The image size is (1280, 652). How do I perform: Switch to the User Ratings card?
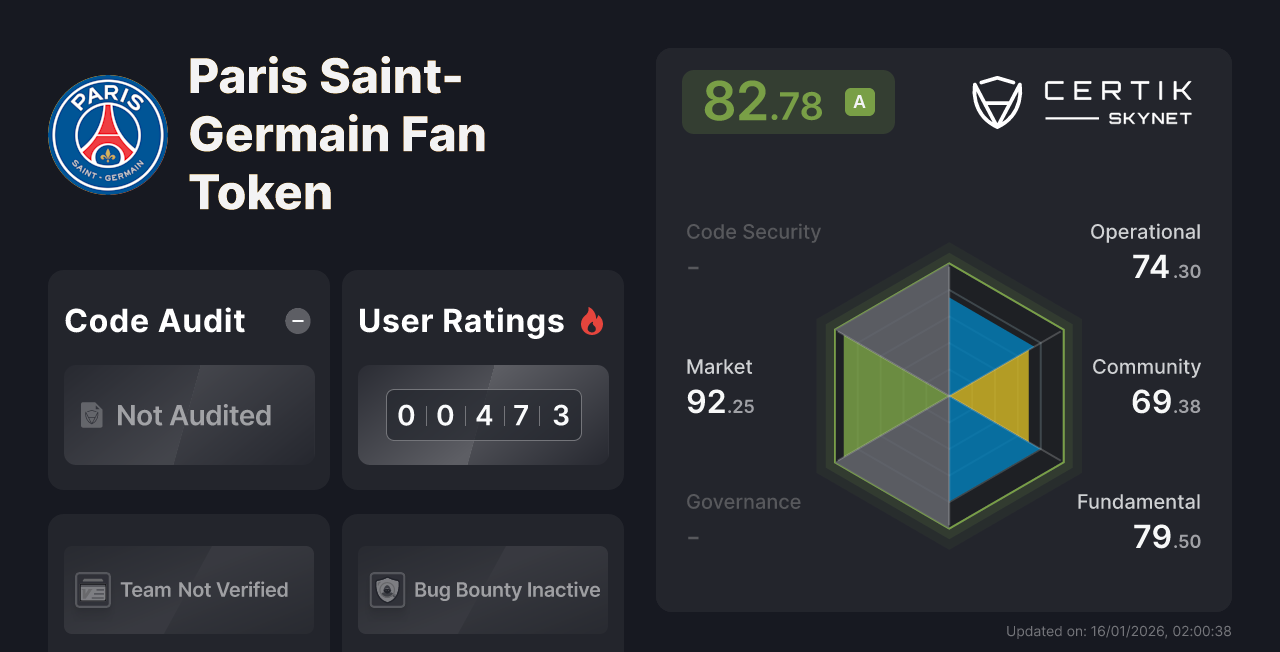coord(461,321)
